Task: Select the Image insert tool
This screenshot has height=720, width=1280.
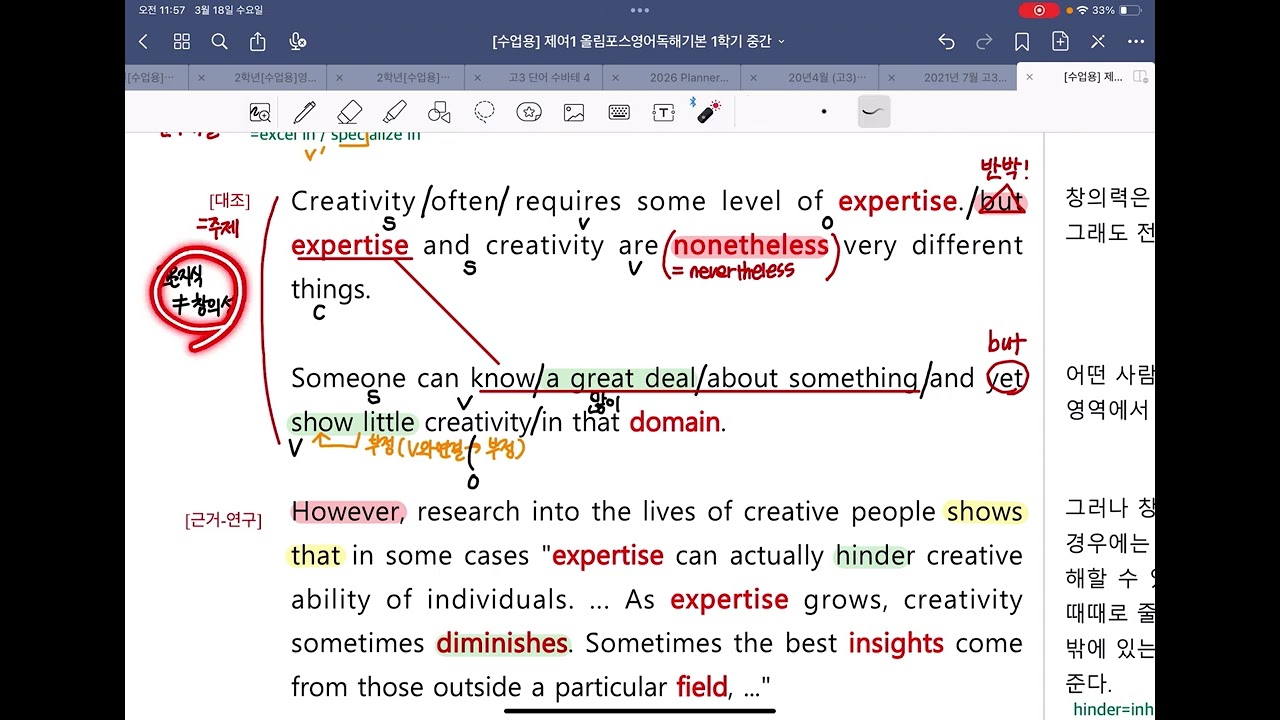Action: pyautogui.click(x=574, y=112)
